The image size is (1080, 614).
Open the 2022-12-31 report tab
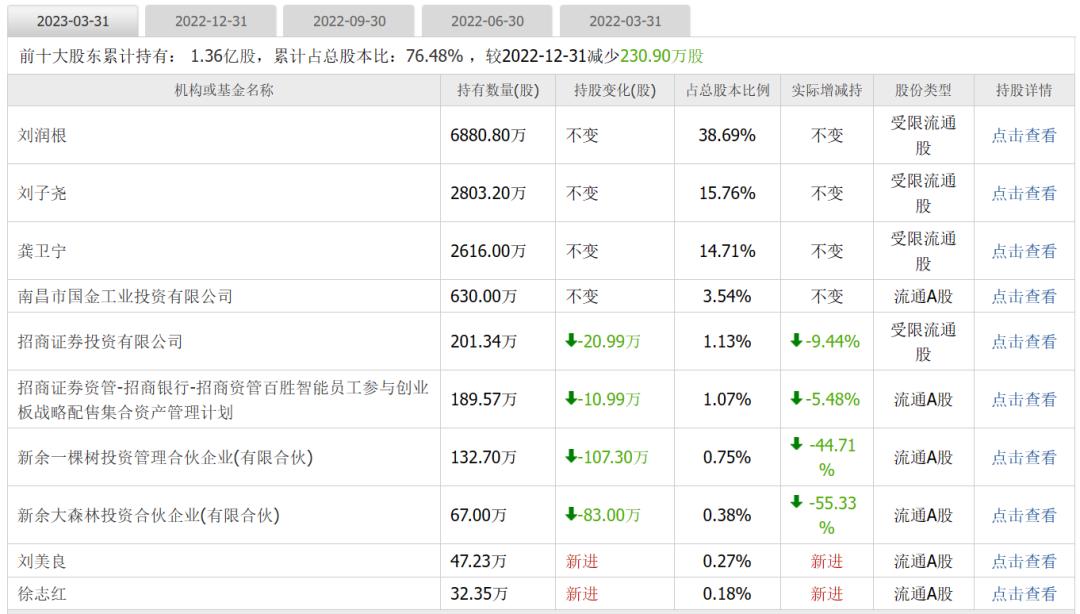[x=211, y=21]
